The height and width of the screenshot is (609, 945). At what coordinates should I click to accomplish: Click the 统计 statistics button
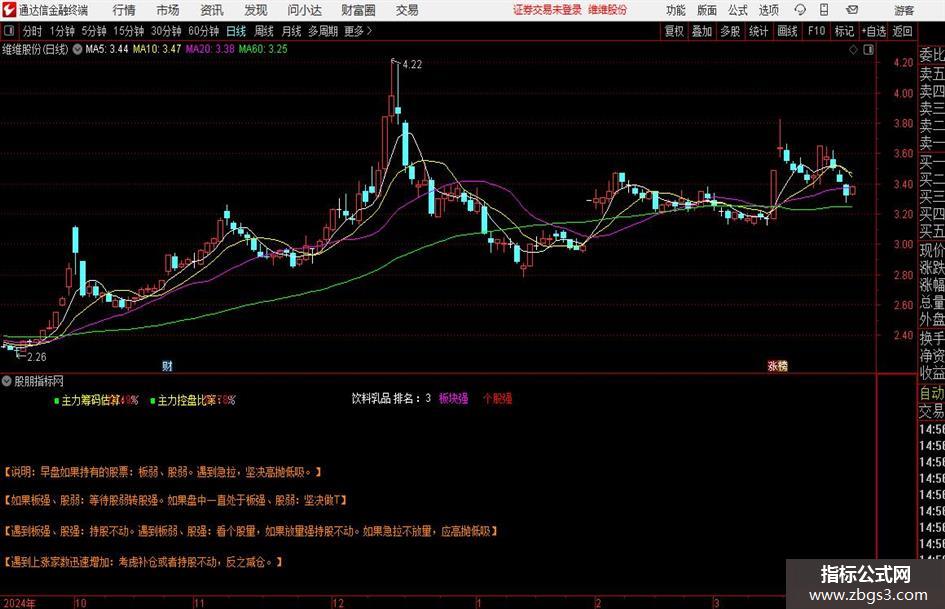click(758, 31)
